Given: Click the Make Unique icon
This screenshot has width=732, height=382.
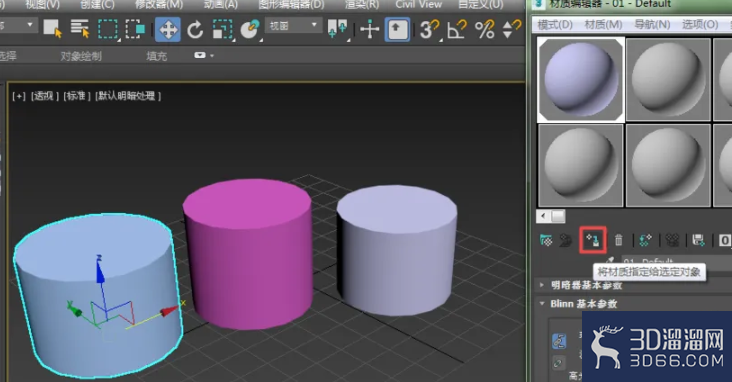Looking at the screenshot, I should (x=672, y=240).
